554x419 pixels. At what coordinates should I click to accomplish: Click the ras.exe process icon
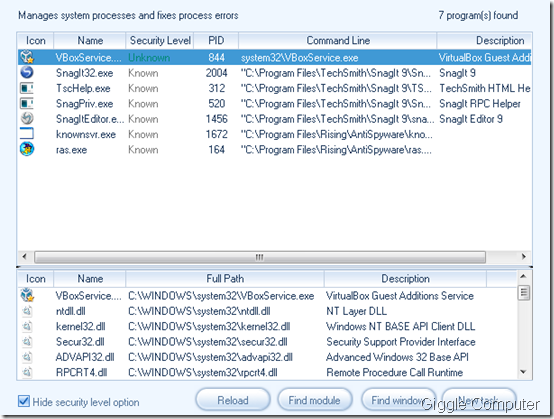[x=27, y=149]
